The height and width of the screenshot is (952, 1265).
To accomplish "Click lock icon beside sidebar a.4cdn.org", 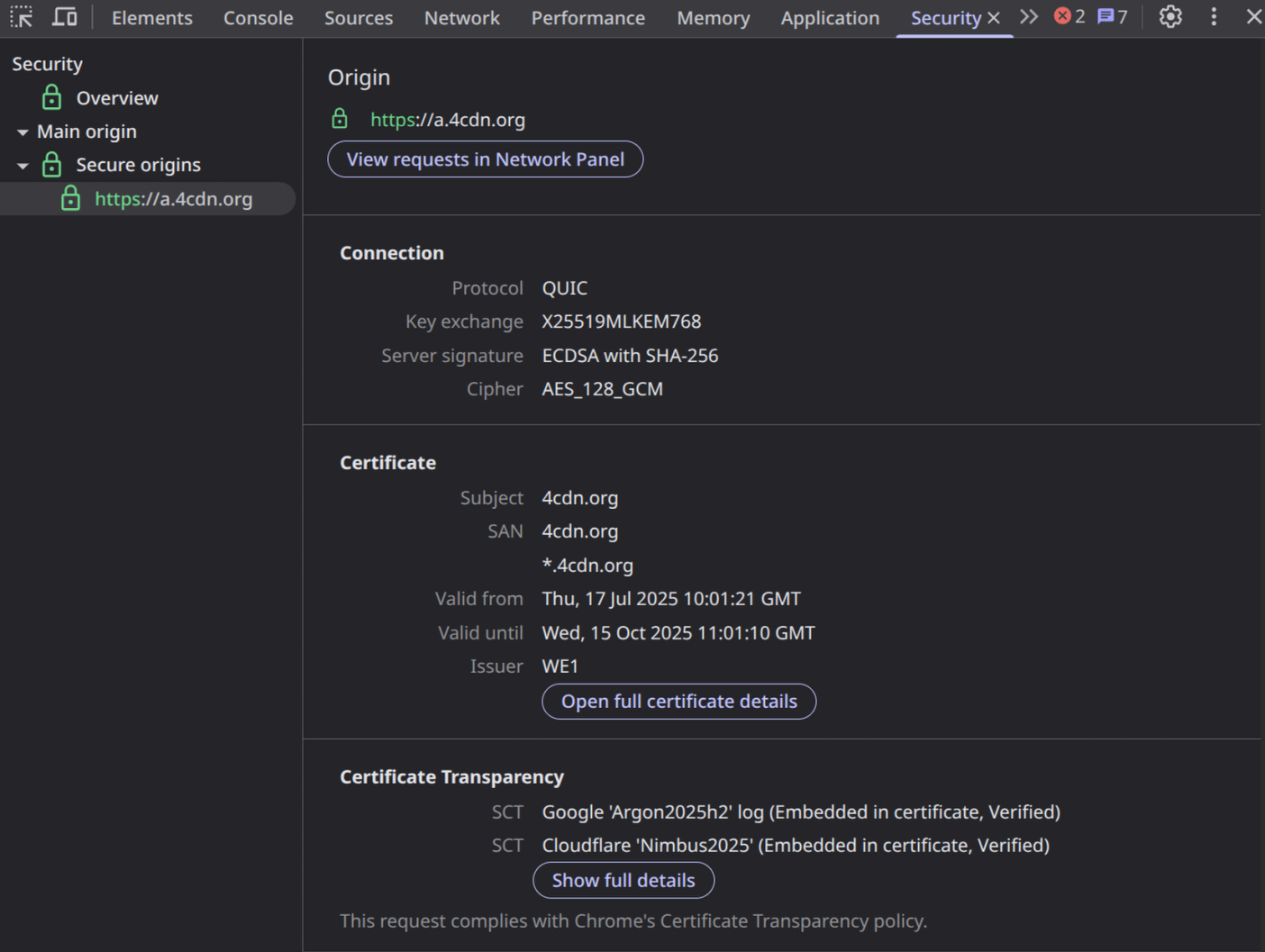I will (70, 198).
